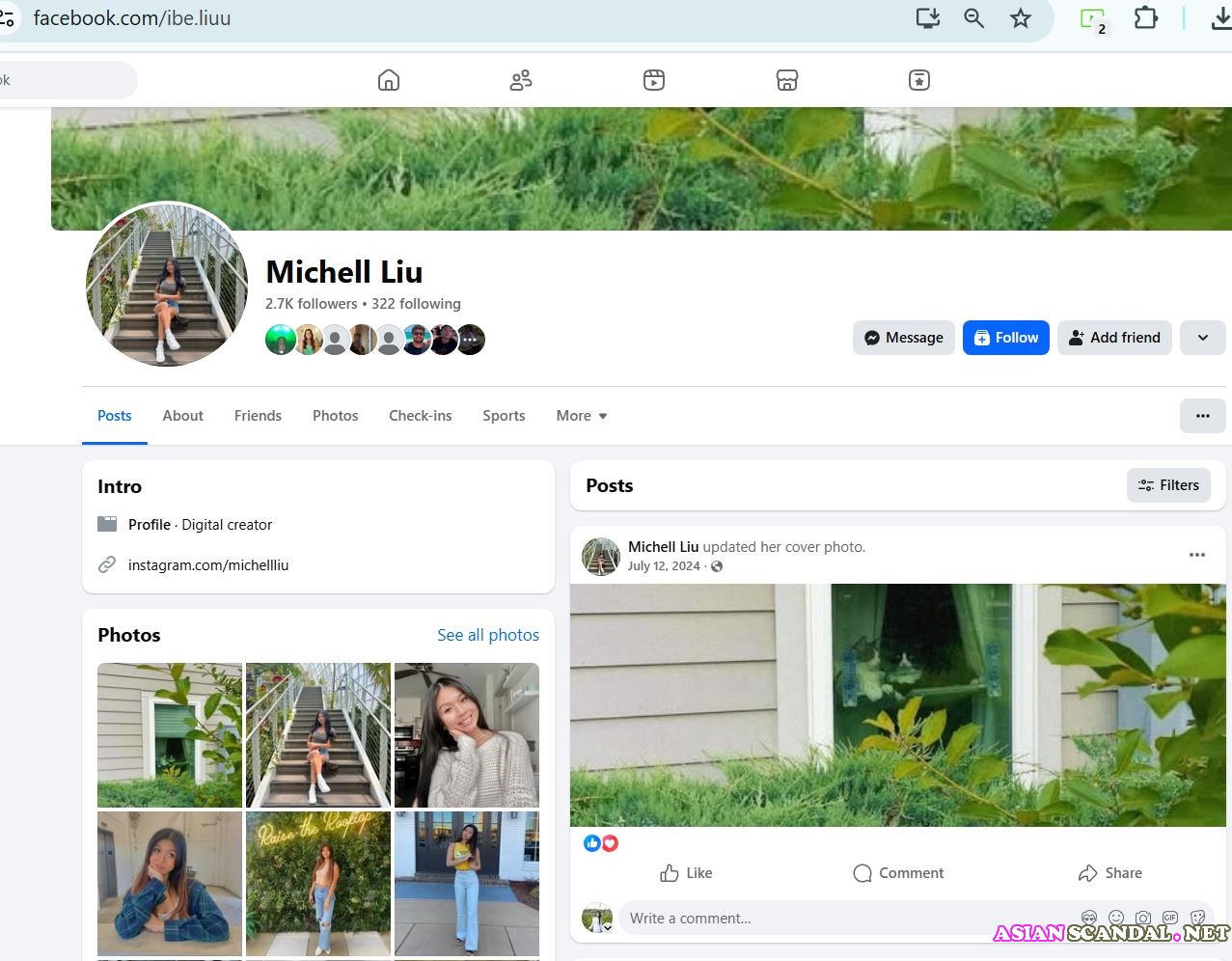Open the browser extensions puzzle icon
Image resolution: width=1232 pixels, height=961 pixels.
(1145, 18)
